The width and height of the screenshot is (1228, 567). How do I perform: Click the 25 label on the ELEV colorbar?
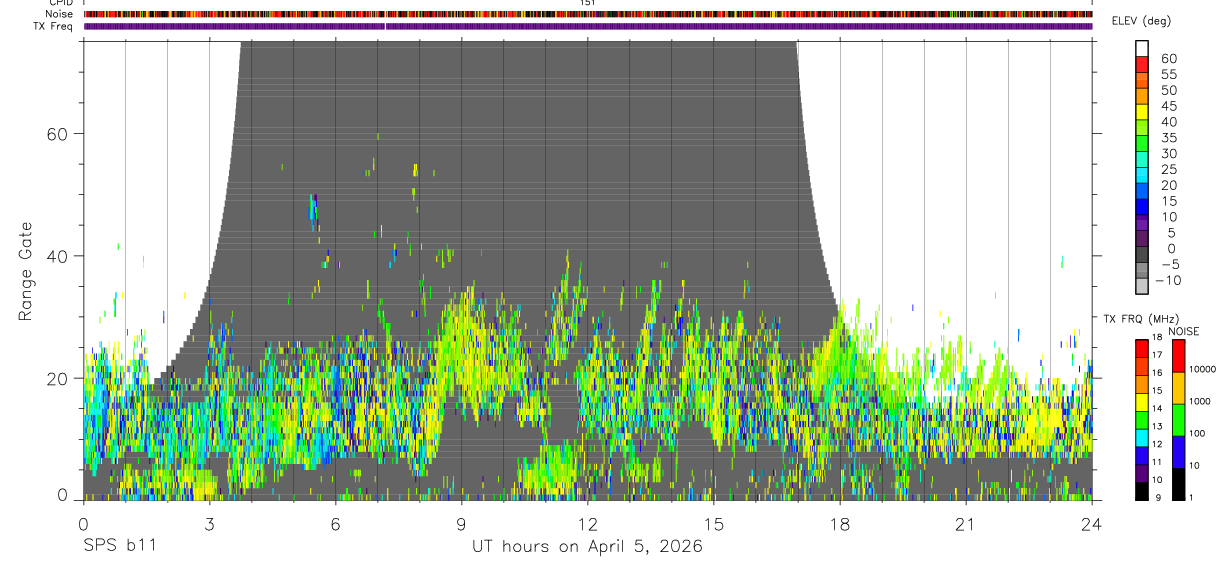click(1168, 170)
